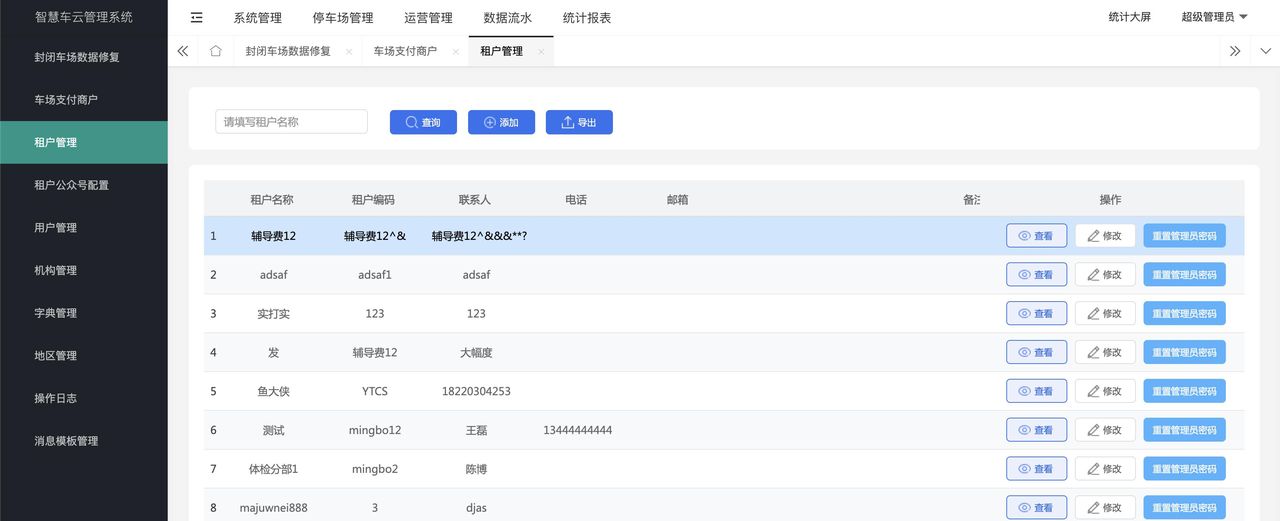The width and height of the screenshot is (1280, 521).
Task: Open 租户公众号配置 in the sidebar
Action: pyautogui.click(x=84, y=185)
